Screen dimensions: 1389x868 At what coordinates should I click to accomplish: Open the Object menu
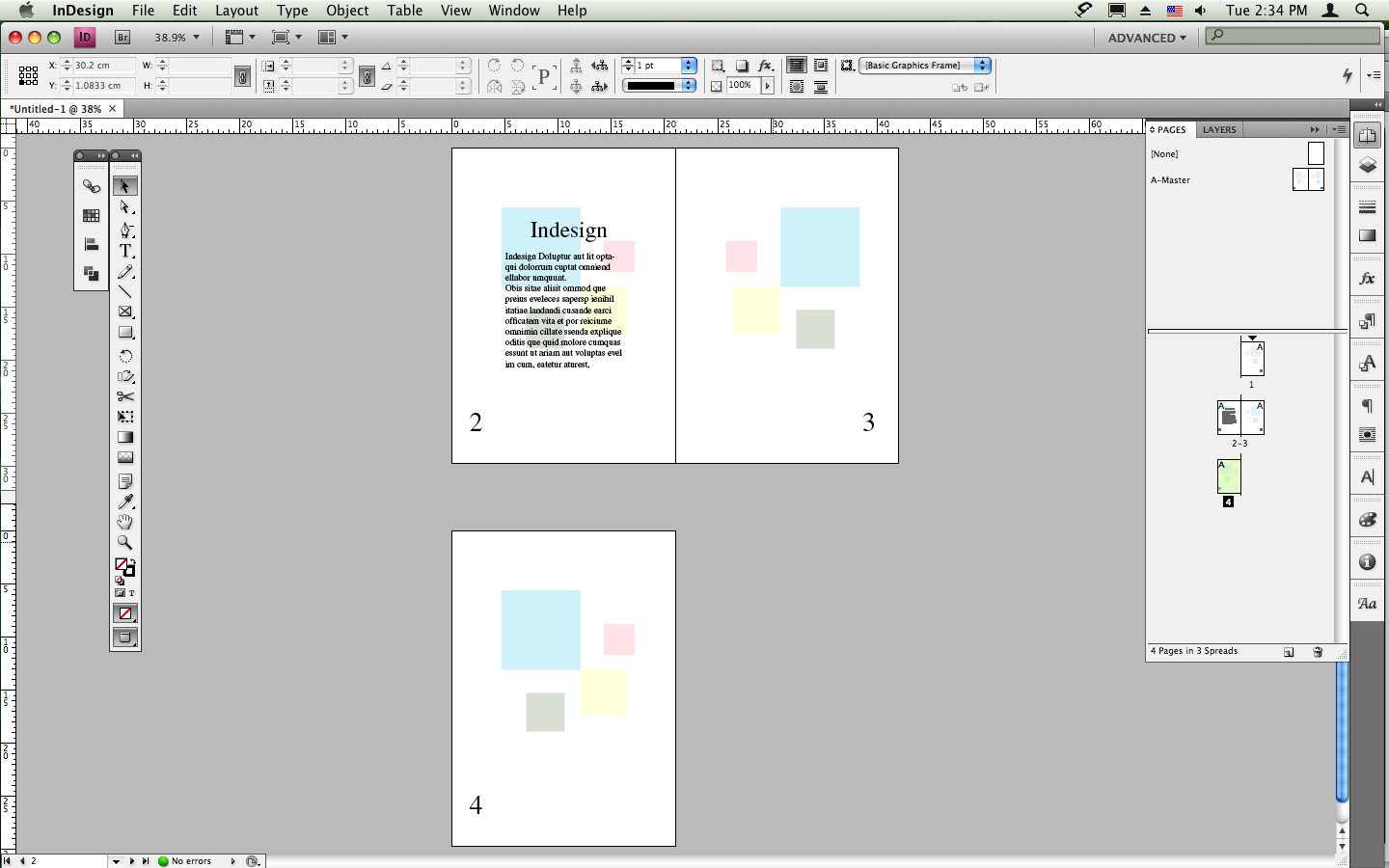pyautogui.click(x=347, y=11)
